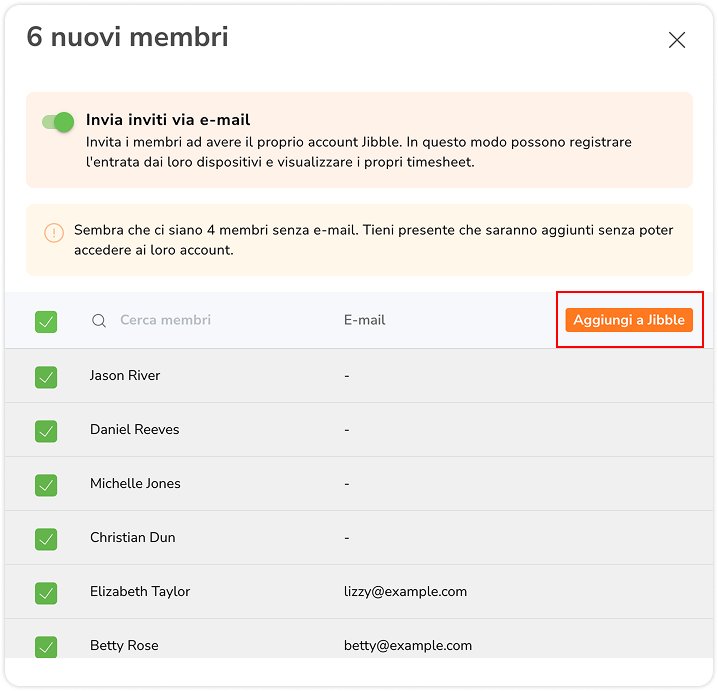
Task: Uncheck Christian Dun checkbox
Action: click(46, 539)
